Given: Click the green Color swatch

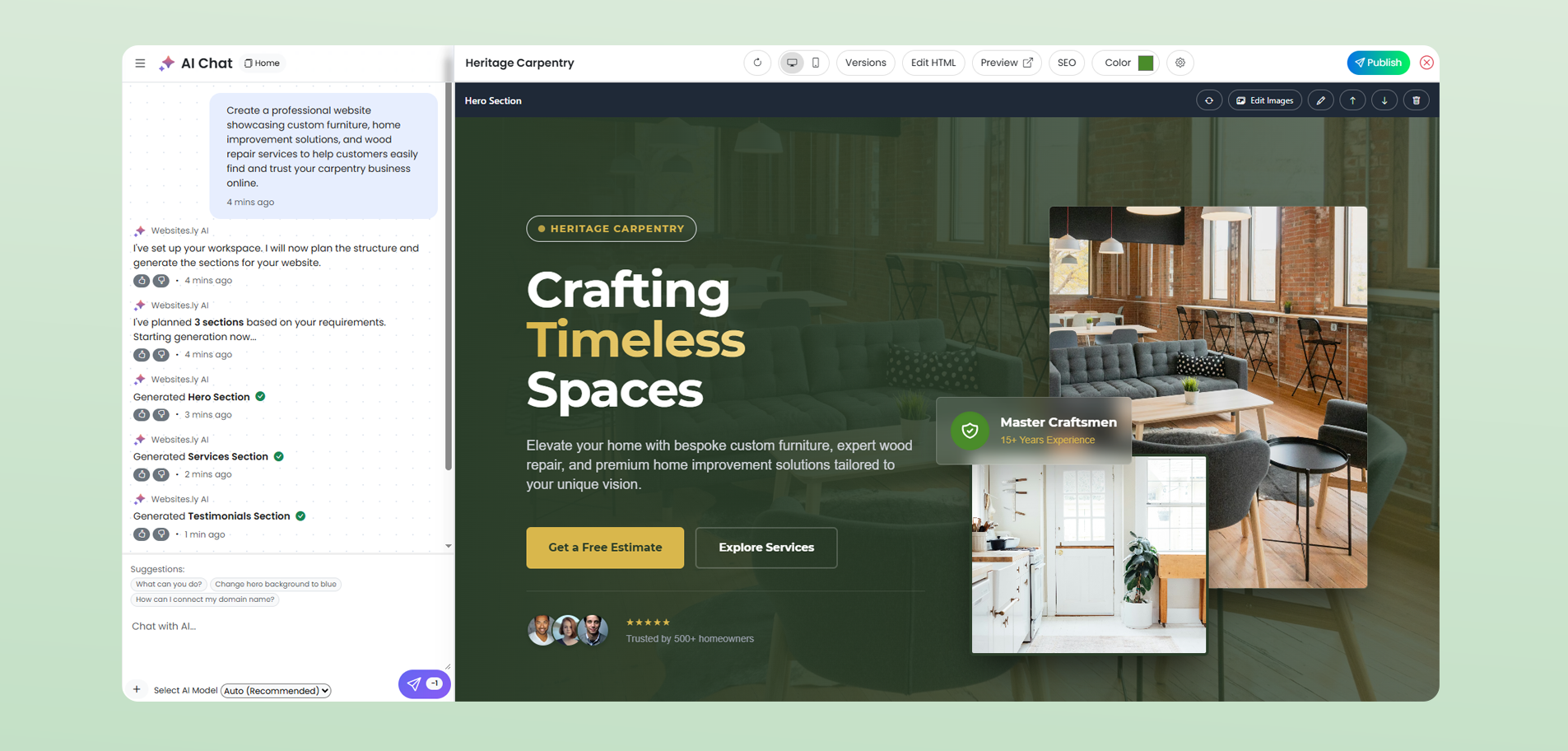Looking at the screenshot, I should tap(1145, 63).
